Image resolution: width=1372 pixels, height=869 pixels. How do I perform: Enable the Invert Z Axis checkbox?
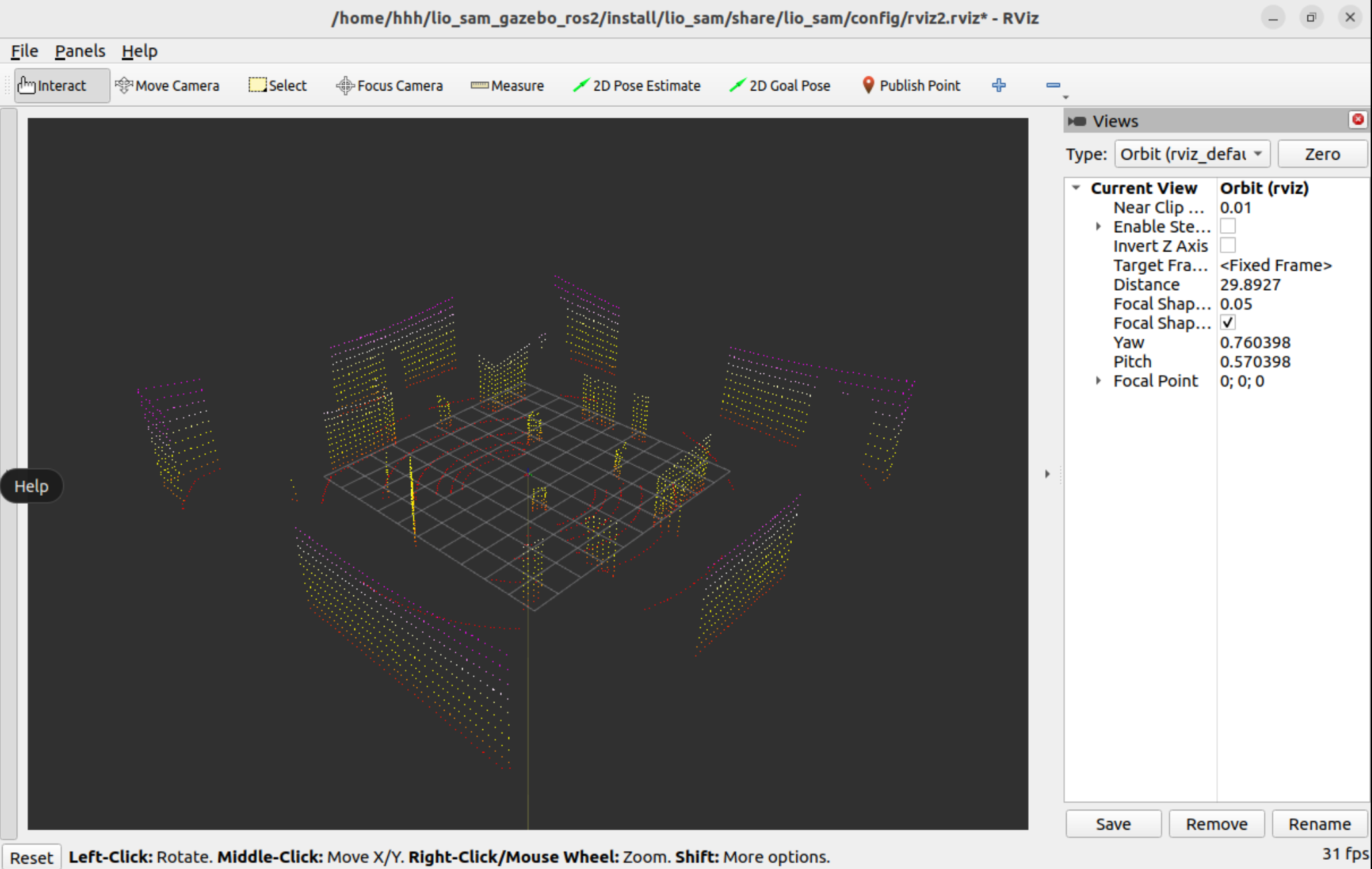[1228, 246]
